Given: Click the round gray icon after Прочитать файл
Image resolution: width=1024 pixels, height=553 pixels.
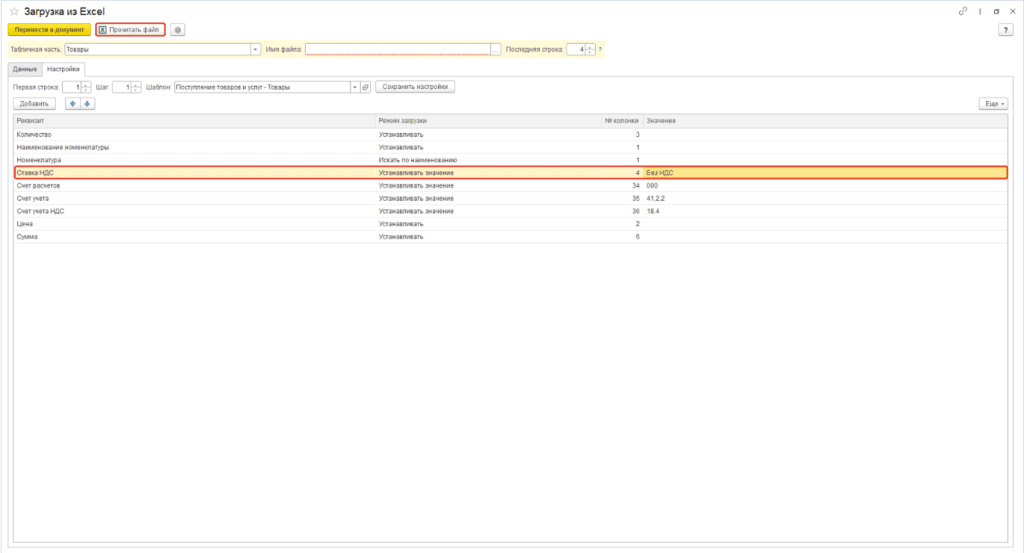Looking at the screenshot, I should click(x=177, y=30).
